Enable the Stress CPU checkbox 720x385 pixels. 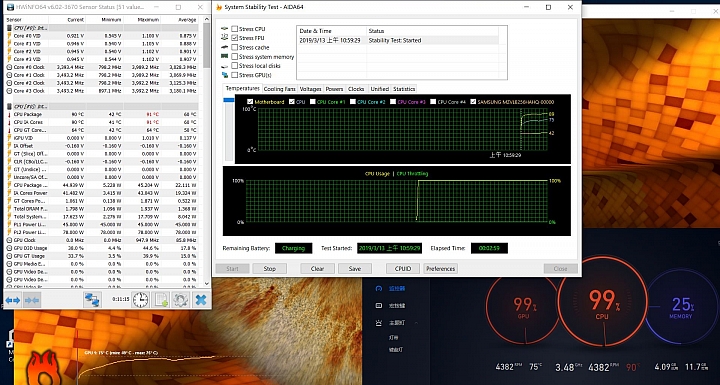coord(235,29)
